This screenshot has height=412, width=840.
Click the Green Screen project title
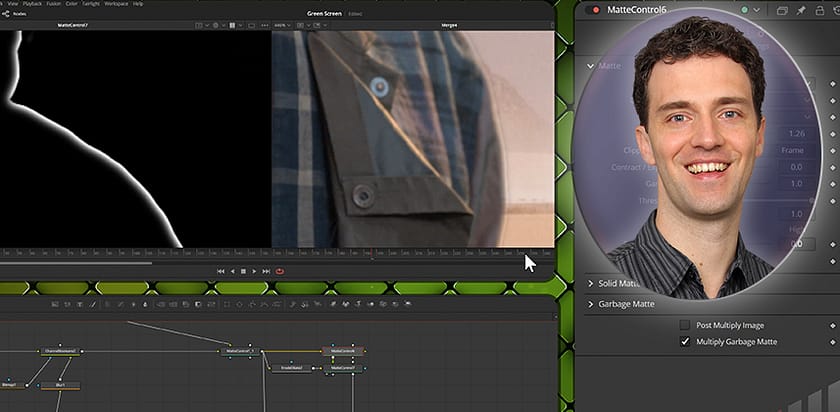pyautogui.click(x=324, y=13)
